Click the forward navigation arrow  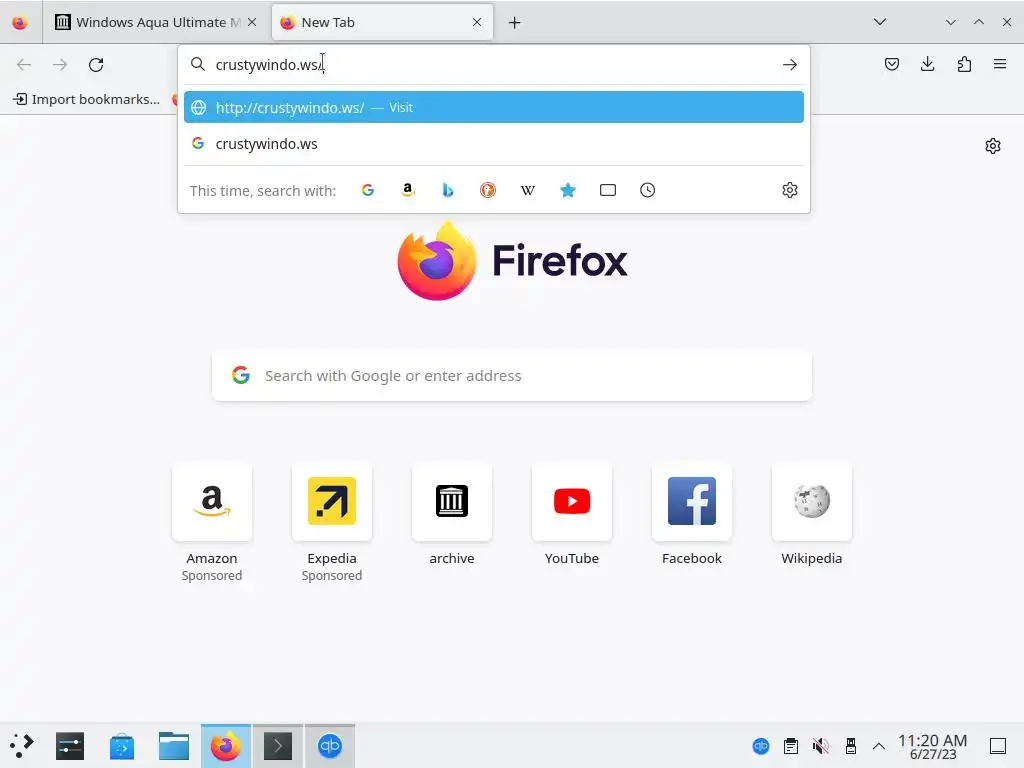(60, 65)
